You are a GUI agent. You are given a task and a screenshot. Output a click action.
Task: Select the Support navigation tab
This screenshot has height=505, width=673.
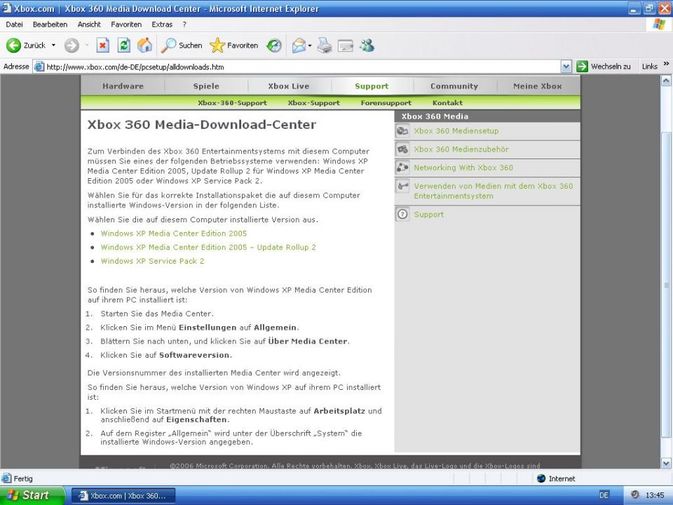tap(372, 86)
